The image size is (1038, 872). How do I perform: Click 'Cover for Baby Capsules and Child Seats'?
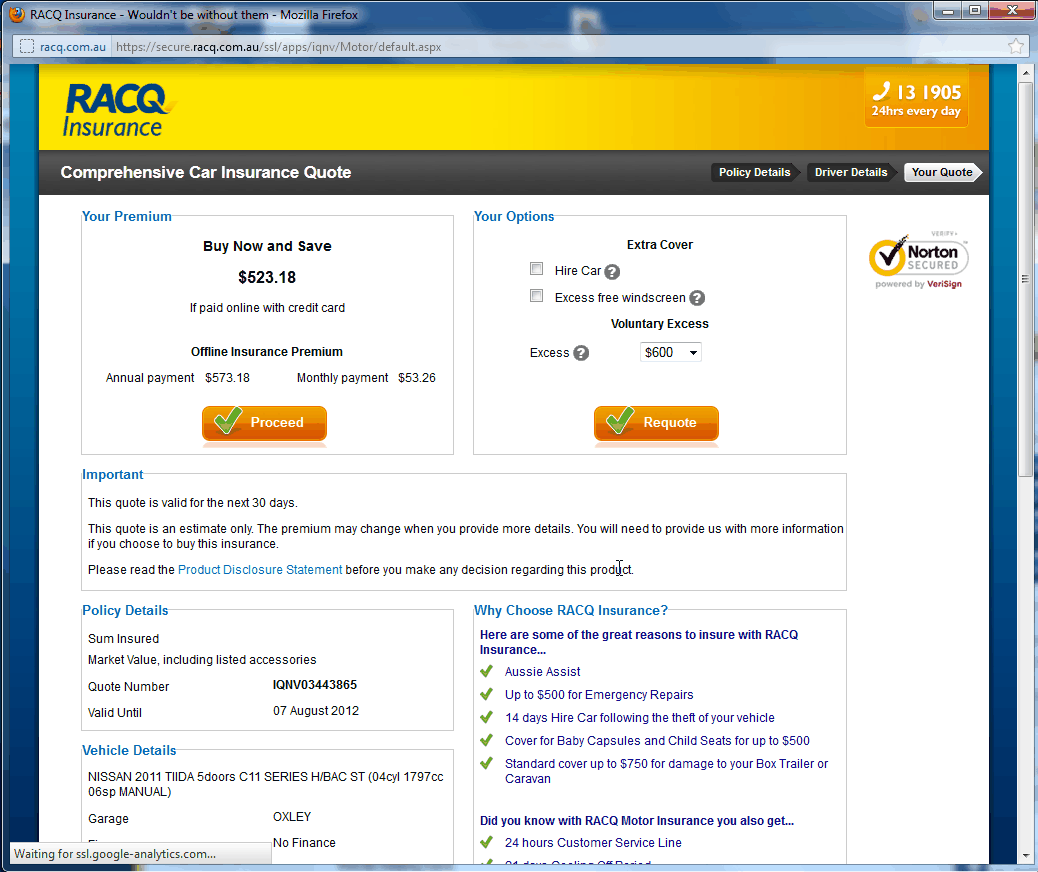coord(657,741)
